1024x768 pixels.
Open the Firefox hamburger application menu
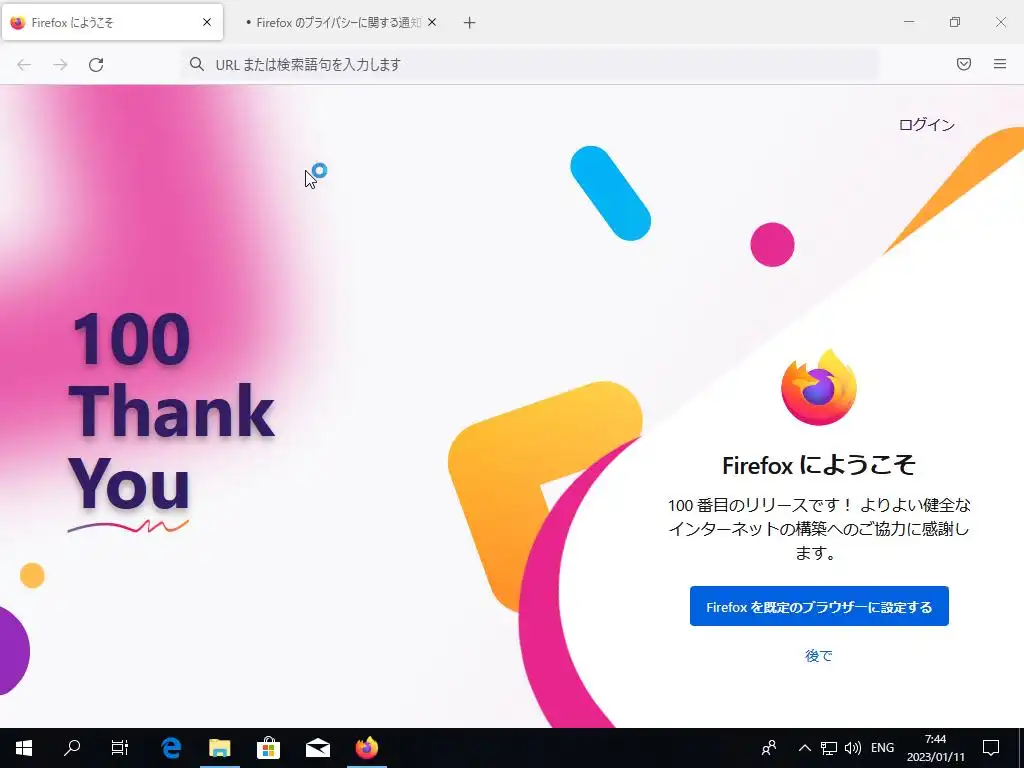tap(1000, 64)
